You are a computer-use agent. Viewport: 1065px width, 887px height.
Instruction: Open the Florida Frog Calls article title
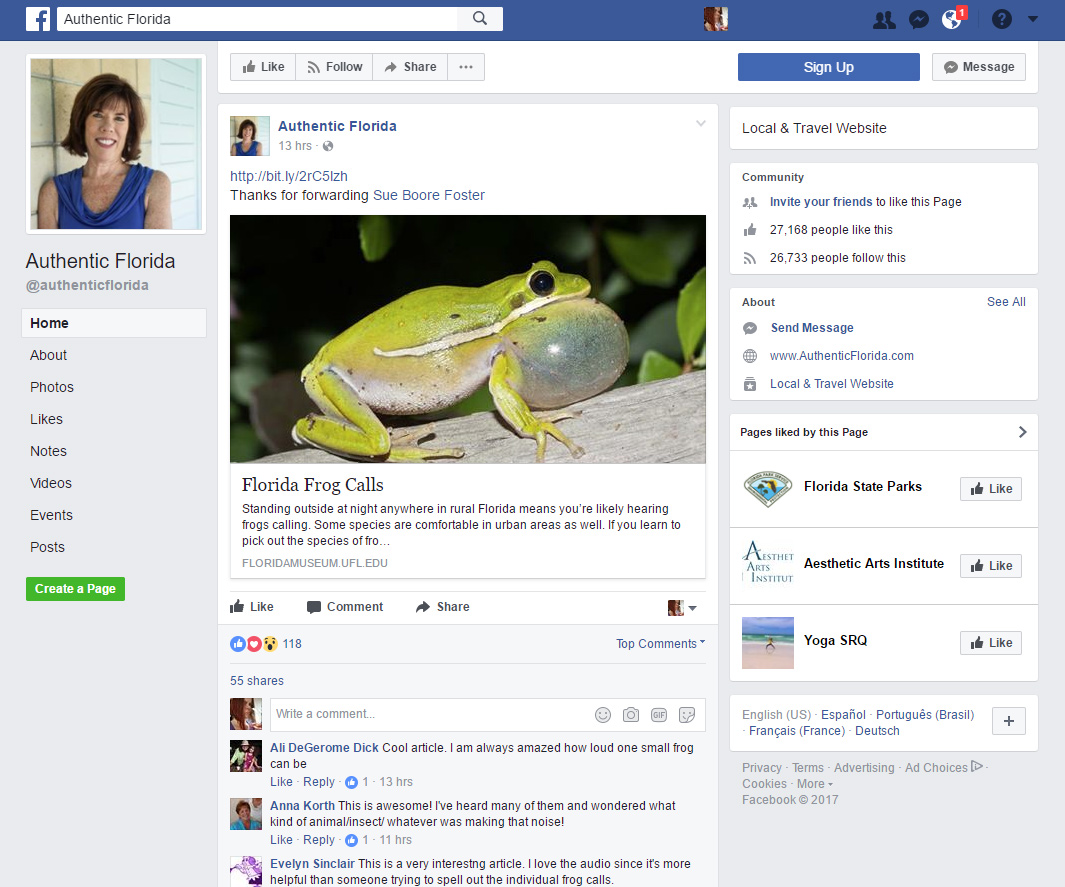tap(312, 485)
